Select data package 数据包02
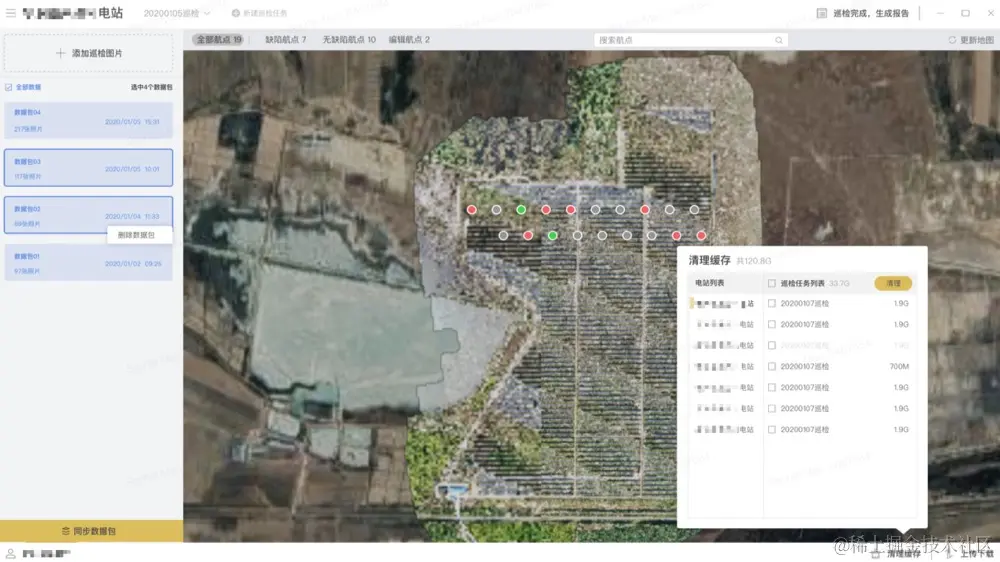 89,215
